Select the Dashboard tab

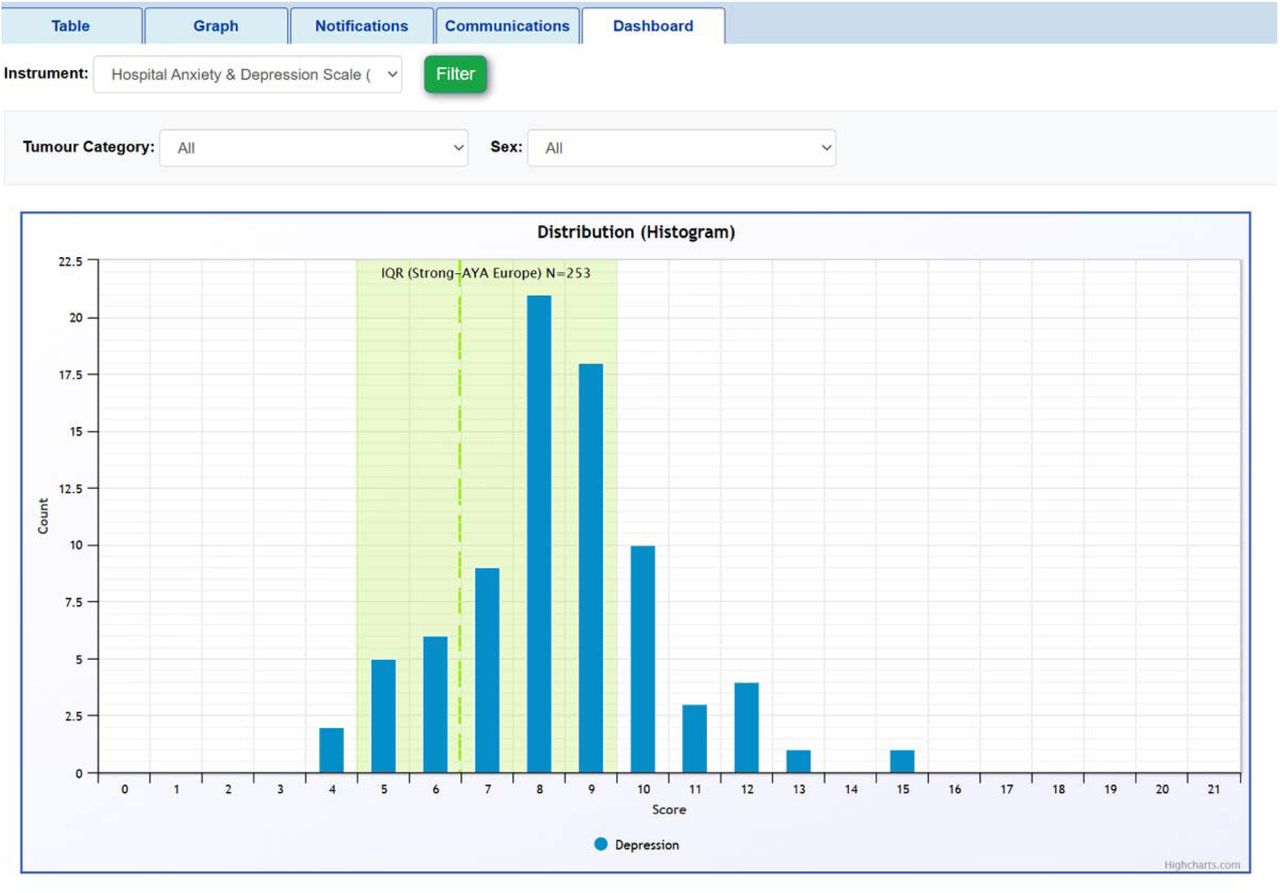pos(653,26)
